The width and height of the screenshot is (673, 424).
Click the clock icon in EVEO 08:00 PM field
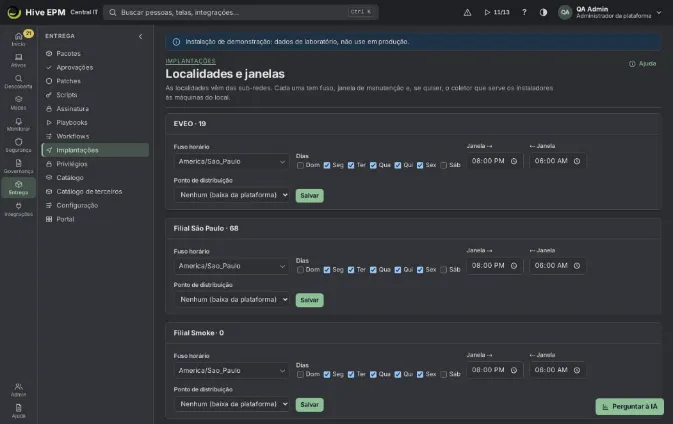pos(514,161)
